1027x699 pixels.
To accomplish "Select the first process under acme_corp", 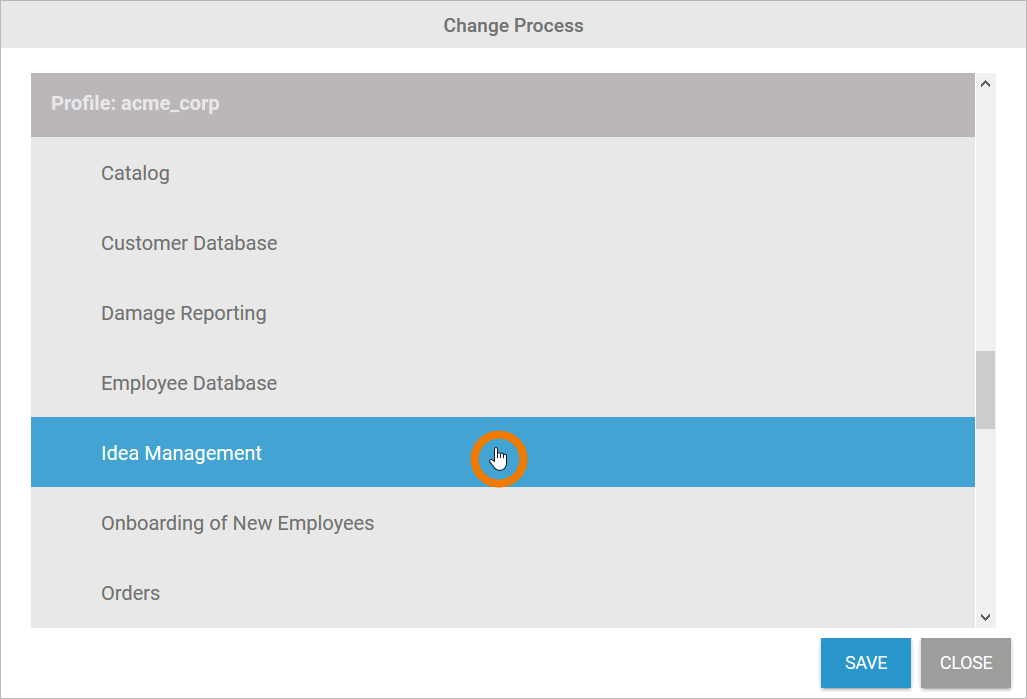I will [135, 173].
